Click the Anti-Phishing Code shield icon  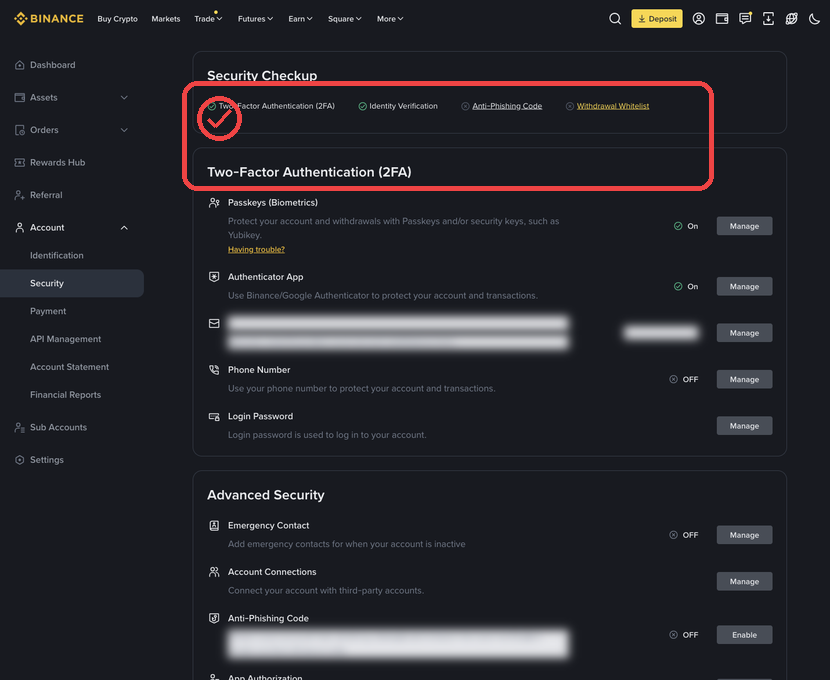click(214, 618)
